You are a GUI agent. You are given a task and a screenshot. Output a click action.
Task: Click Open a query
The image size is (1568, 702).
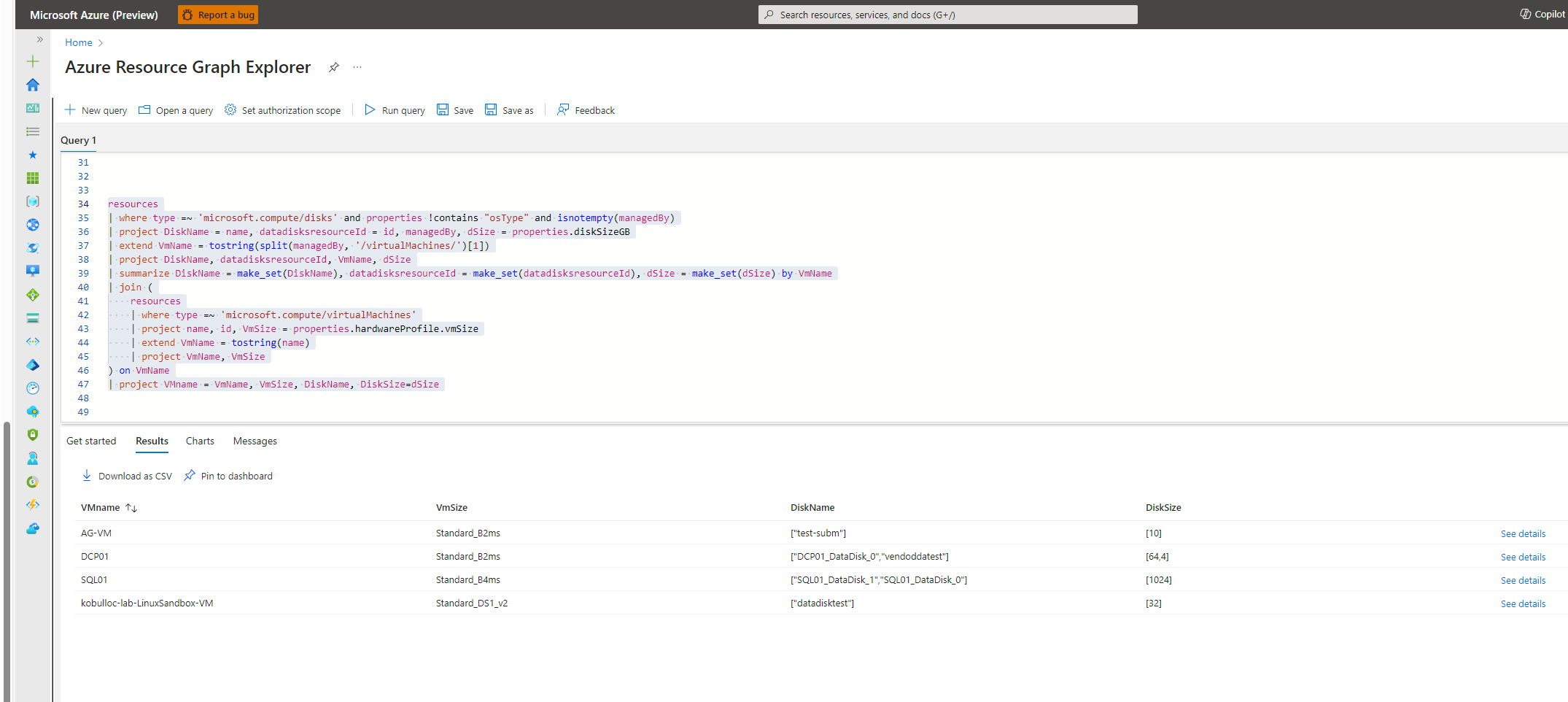click(x=176, y=110)
